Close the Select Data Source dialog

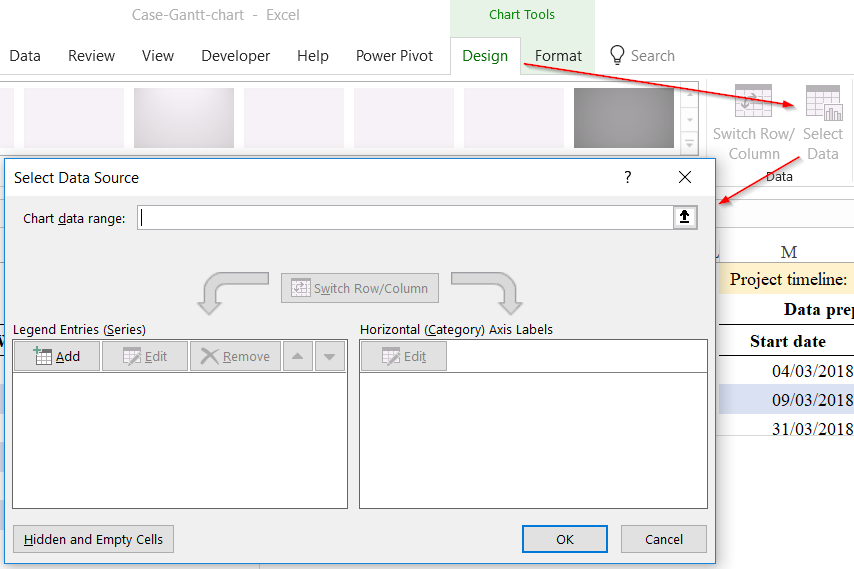pyautogui.click(x=685, y=178)
